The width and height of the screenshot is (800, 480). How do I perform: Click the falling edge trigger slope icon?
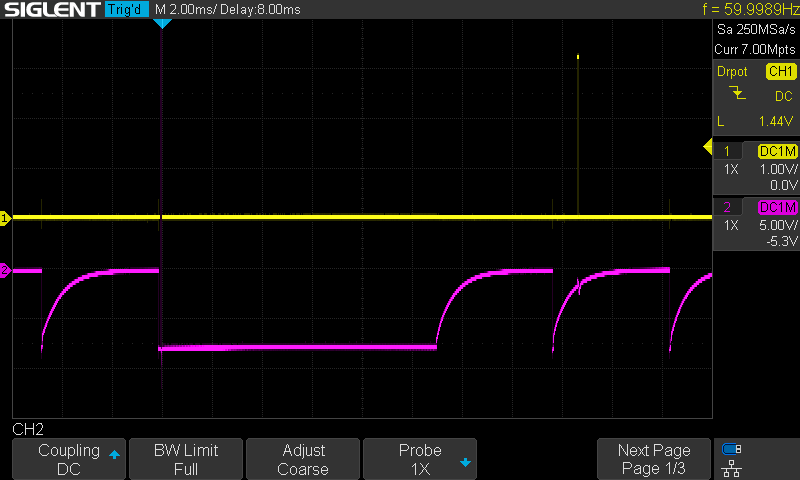click(737, 93)
